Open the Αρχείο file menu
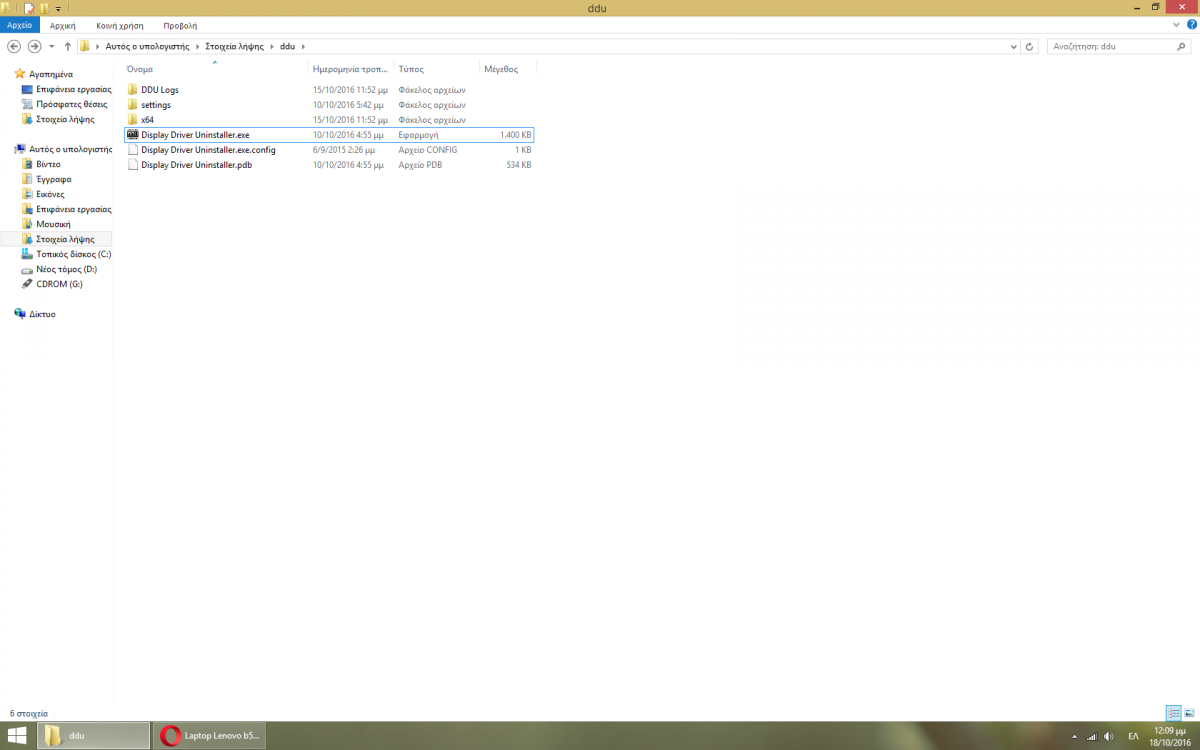This screenshot has width=1200, height=750. coord(20,25)
